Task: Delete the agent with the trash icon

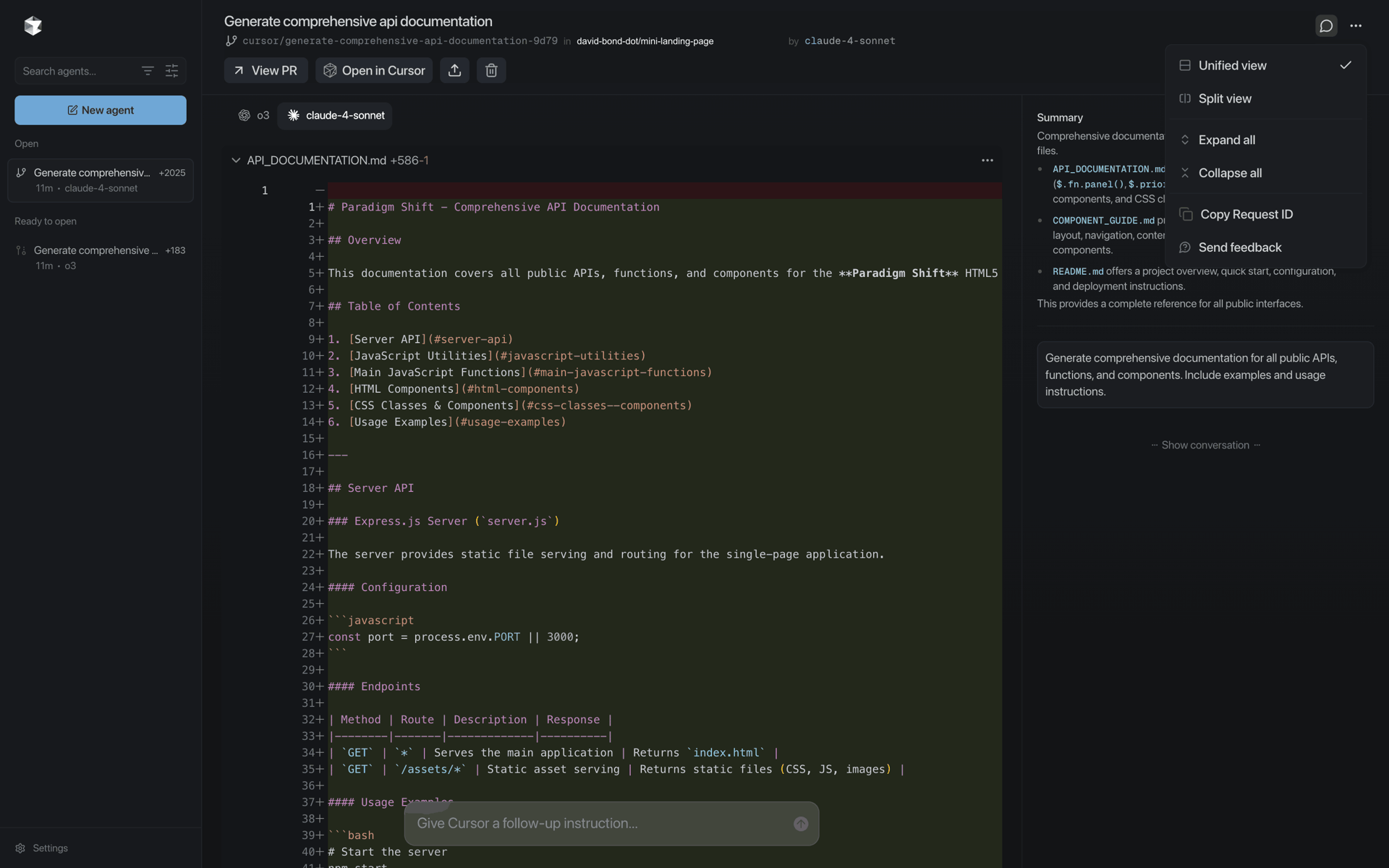Action: [491, 70]
